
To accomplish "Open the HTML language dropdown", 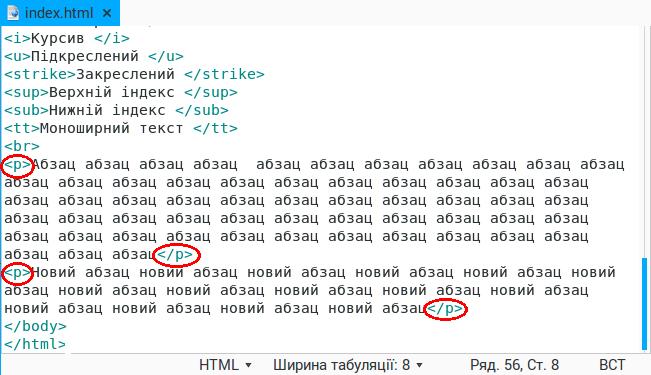I will 225,365.
